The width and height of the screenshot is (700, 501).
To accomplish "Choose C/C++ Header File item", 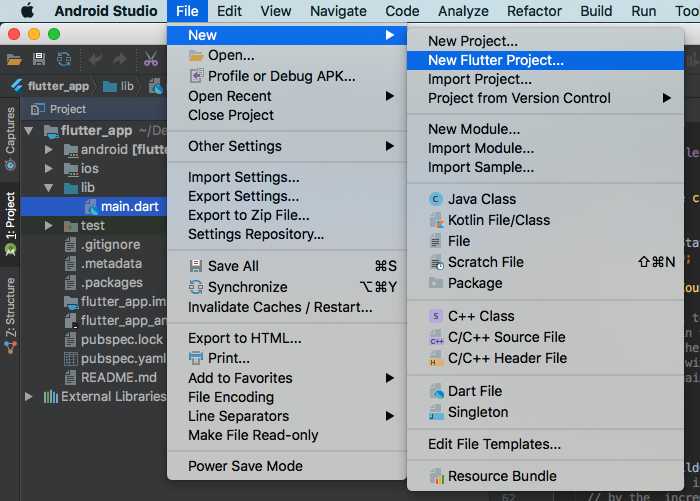I will click(x=545, y=358).
